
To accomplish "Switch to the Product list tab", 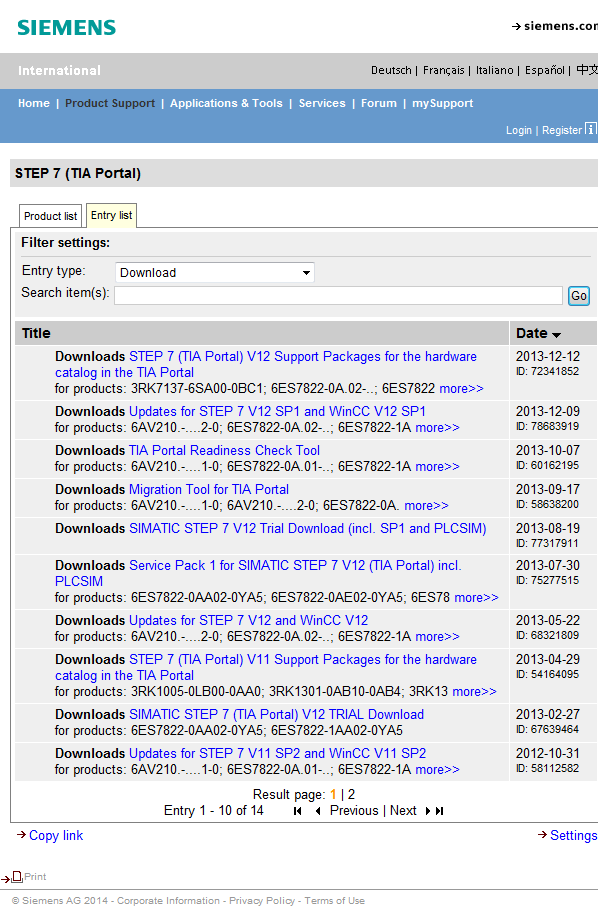I will point(50,216).
